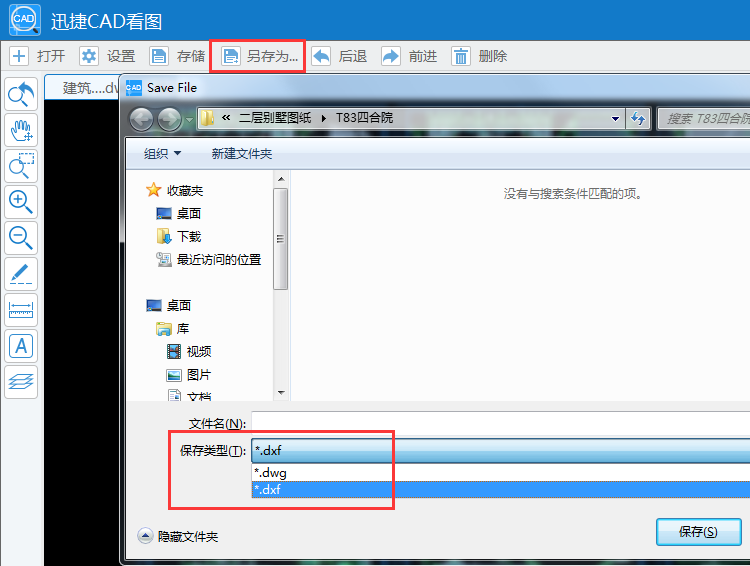
Task: Click 隐藏文件夹 to collapse folders
Action: [178, 536]
